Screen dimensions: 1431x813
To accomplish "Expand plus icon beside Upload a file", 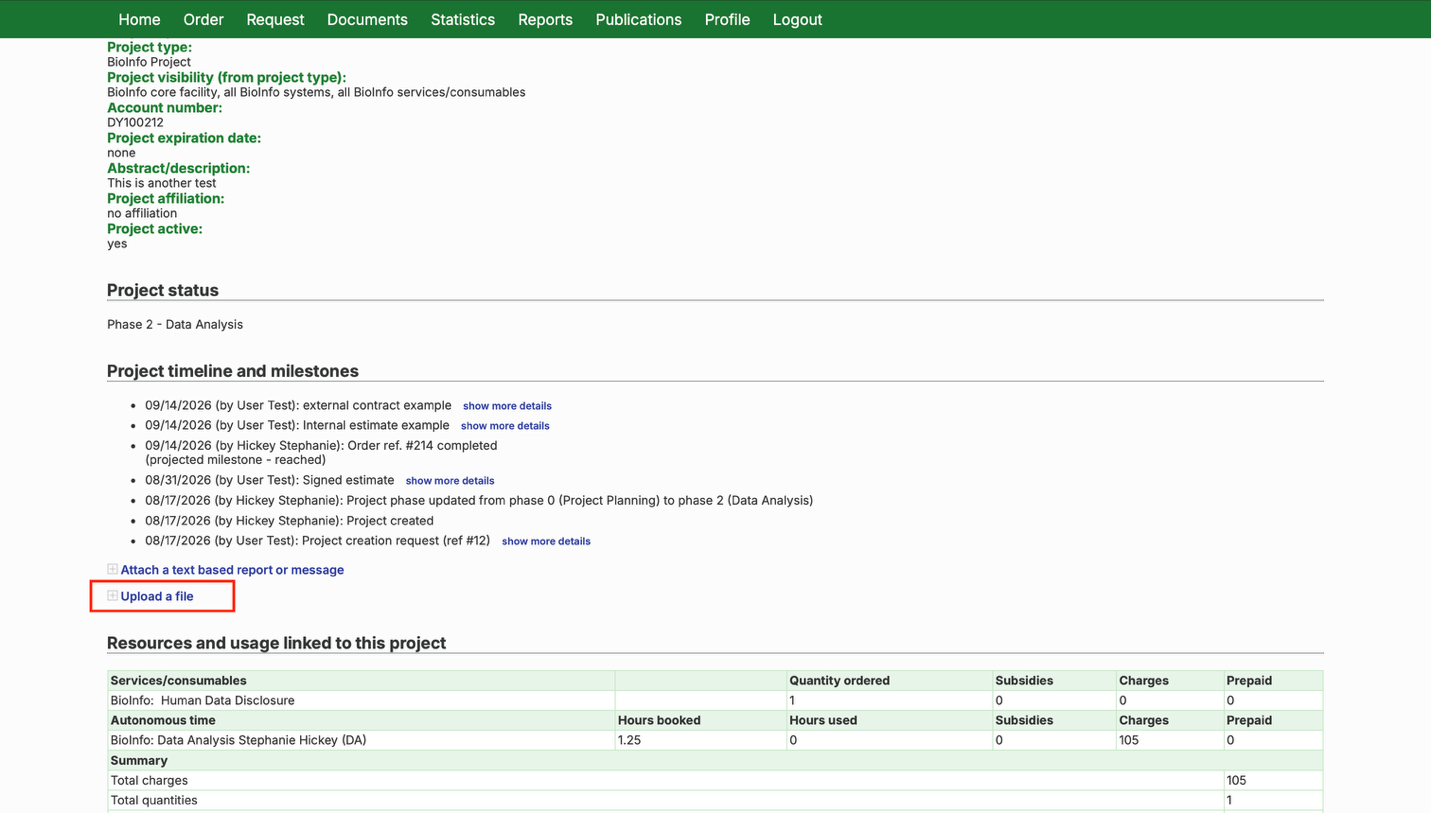I will point(113,595).
